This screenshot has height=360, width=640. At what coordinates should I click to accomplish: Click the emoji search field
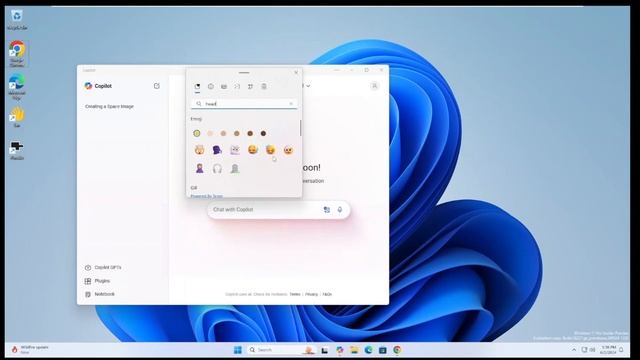click(x=244, y=104)
